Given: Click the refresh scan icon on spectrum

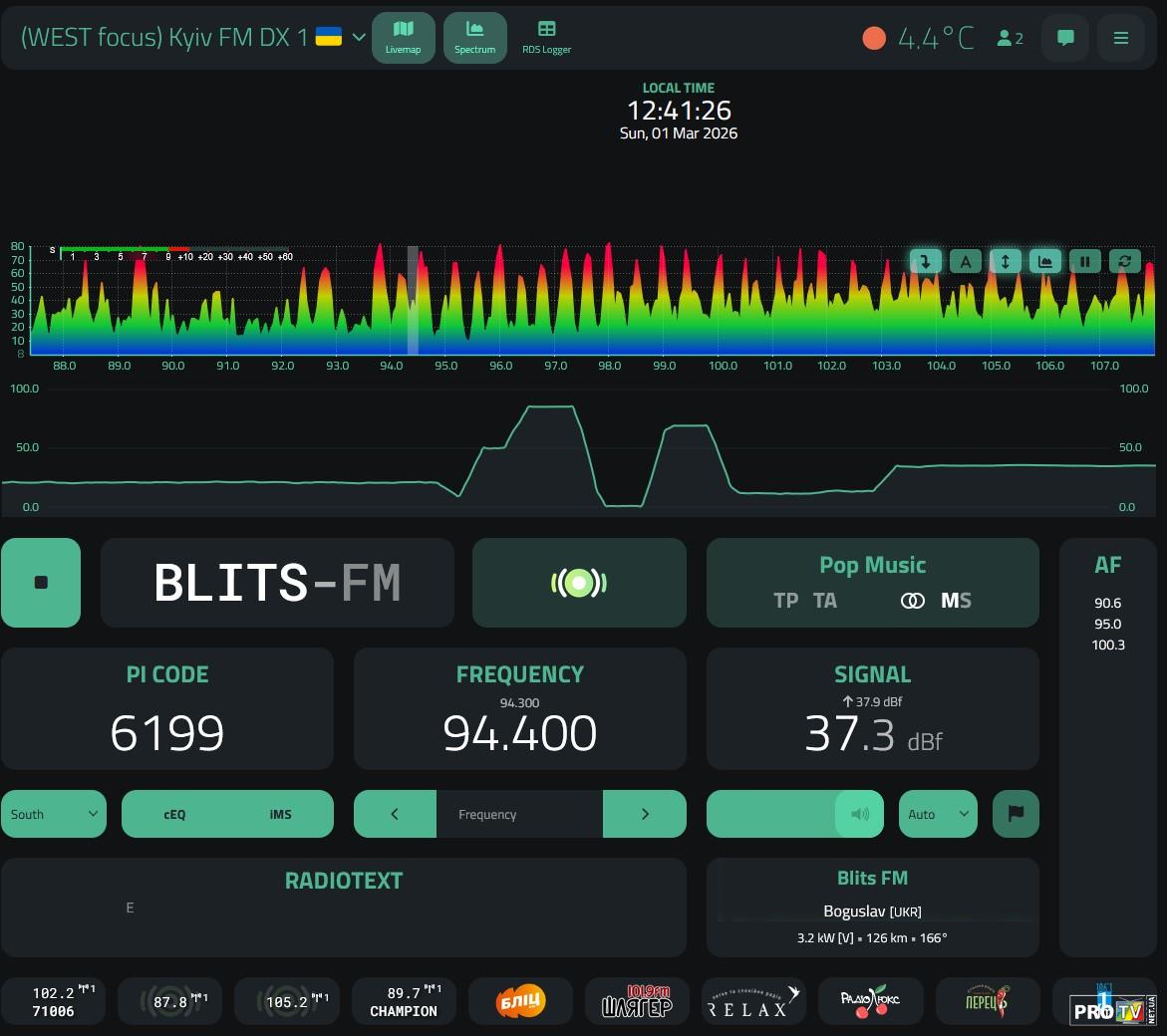Looking at the screenshot, I should click(1124, 261).
